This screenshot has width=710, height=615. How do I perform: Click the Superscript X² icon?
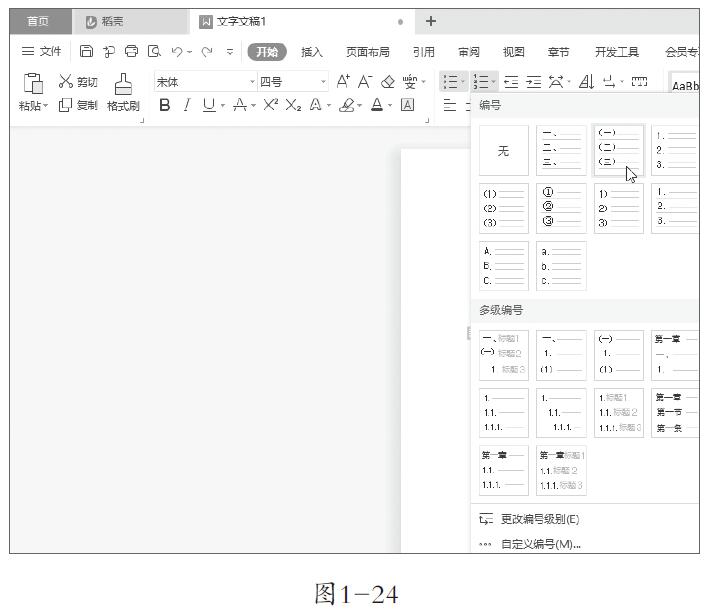270,105
